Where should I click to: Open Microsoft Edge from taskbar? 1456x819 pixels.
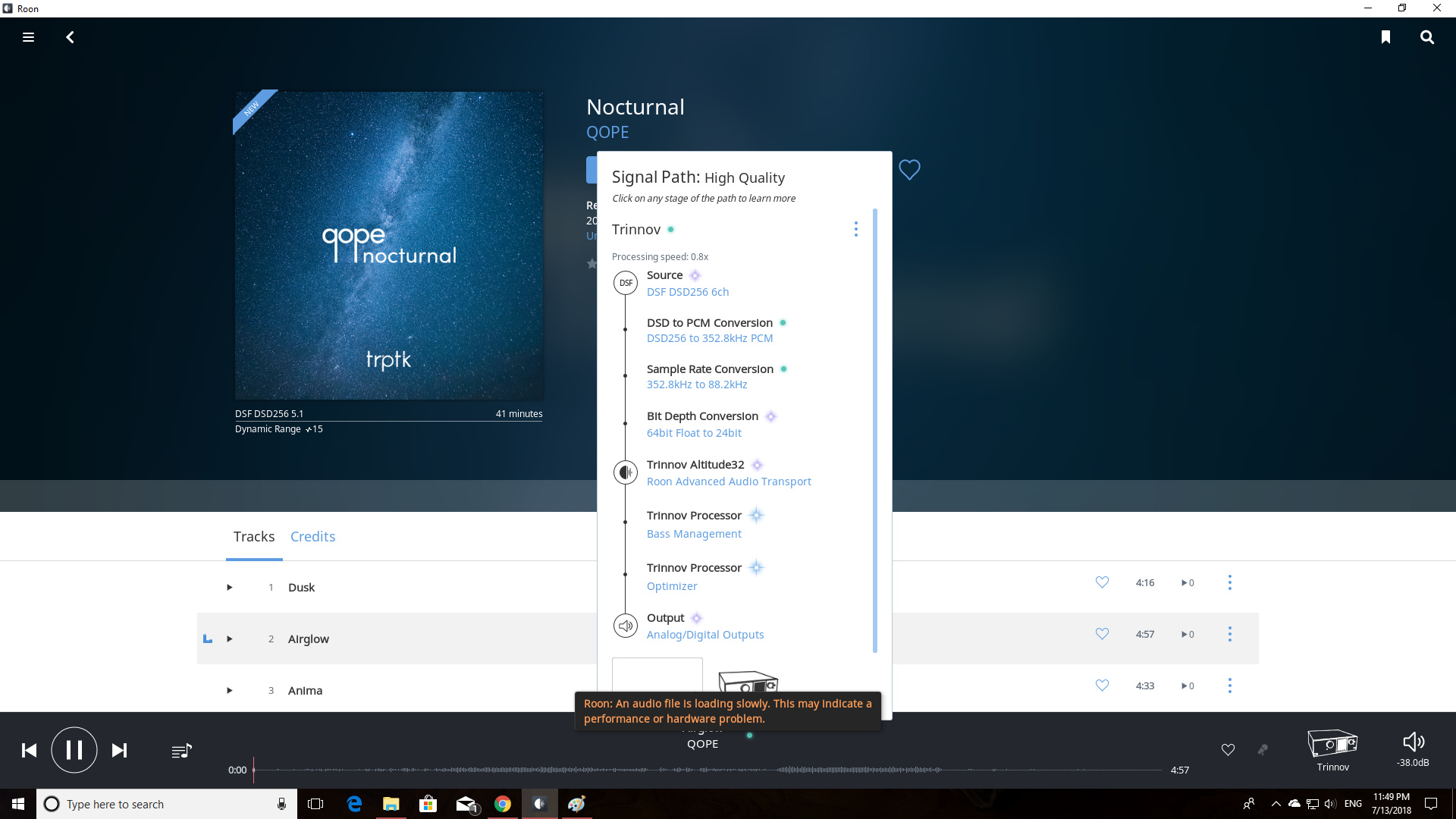(354, 804)
